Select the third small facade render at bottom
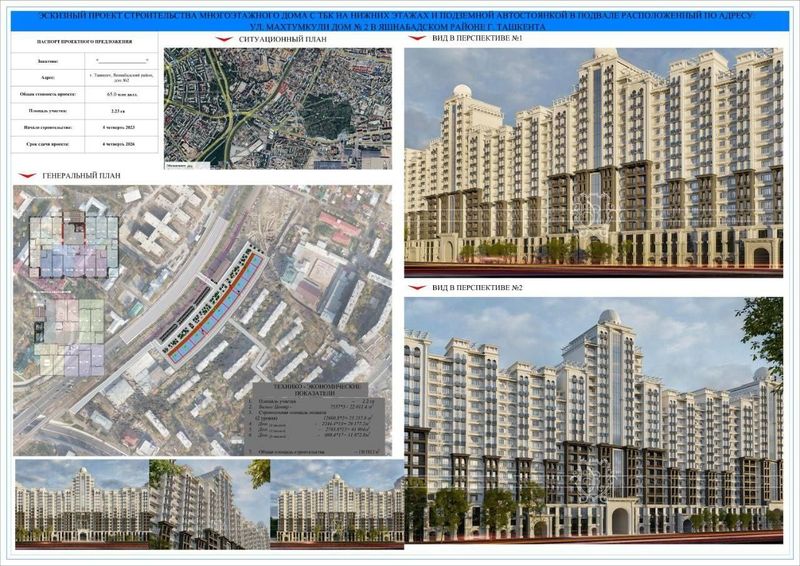Viewport: 800px width, 566px height. click(x=337, y=504)
